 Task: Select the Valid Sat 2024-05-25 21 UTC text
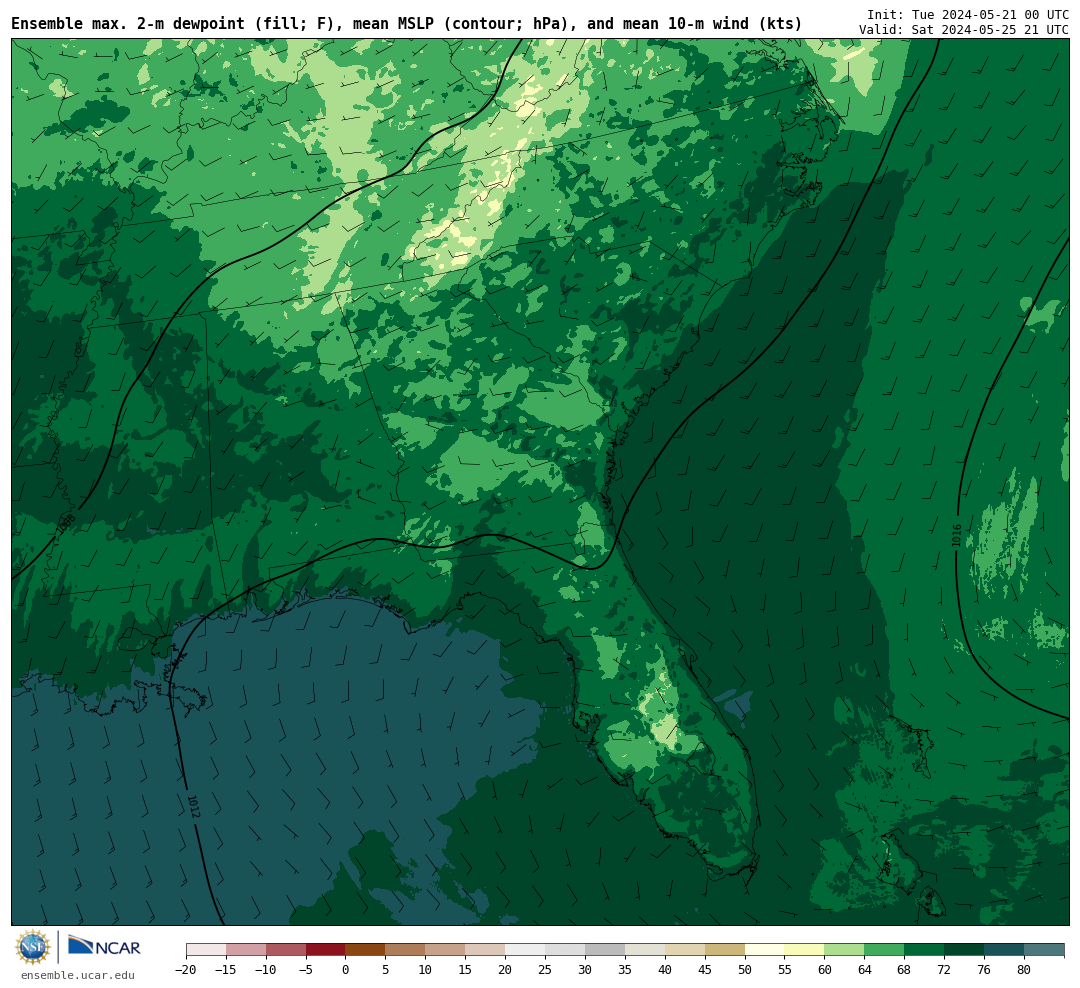point(964,30)
